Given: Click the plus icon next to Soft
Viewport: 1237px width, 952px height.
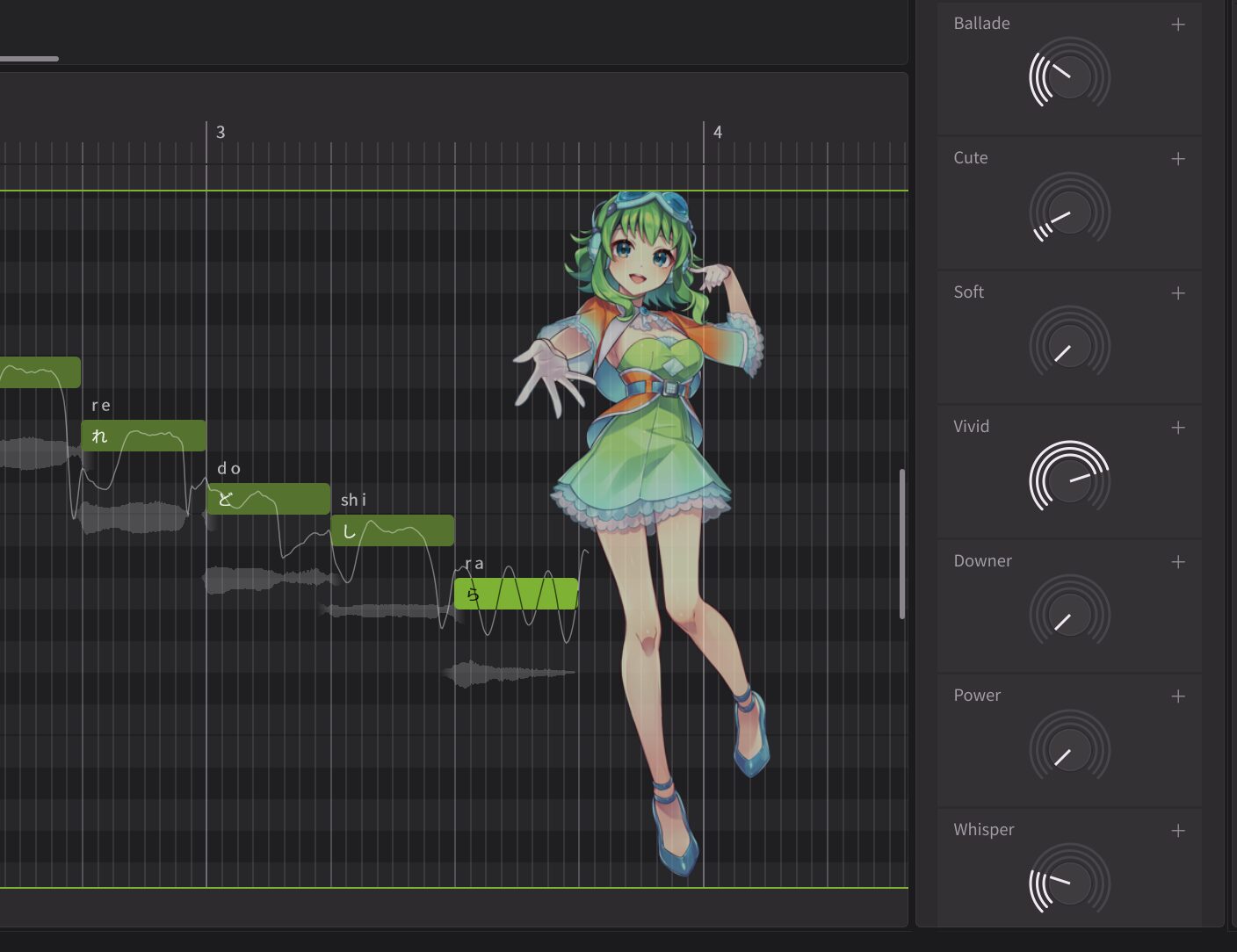Looking at the screenshot, I should (1178, 293).
